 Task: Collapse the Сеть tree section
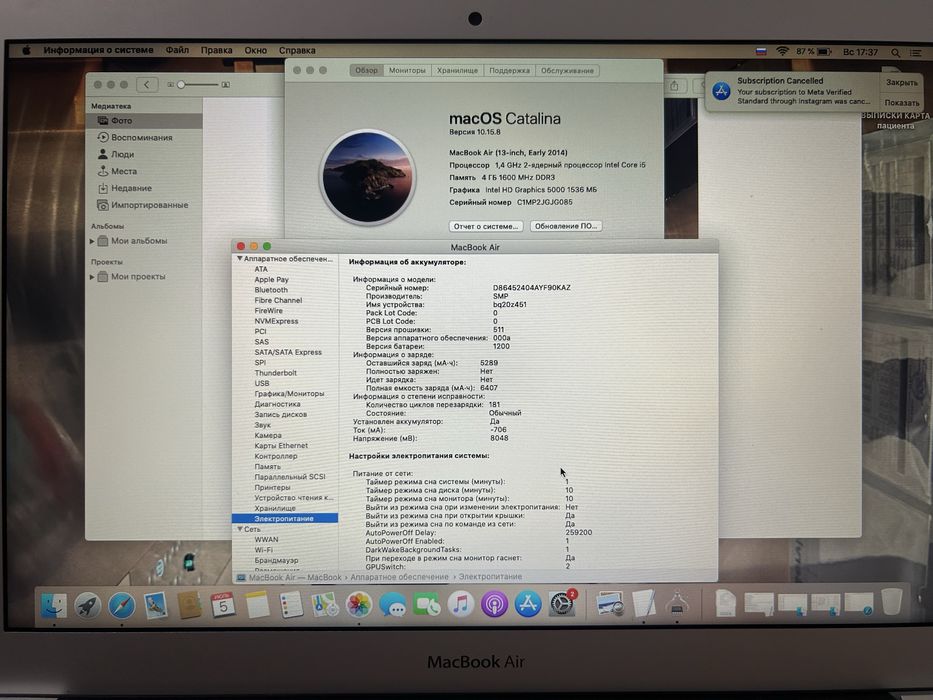point(239,529)
